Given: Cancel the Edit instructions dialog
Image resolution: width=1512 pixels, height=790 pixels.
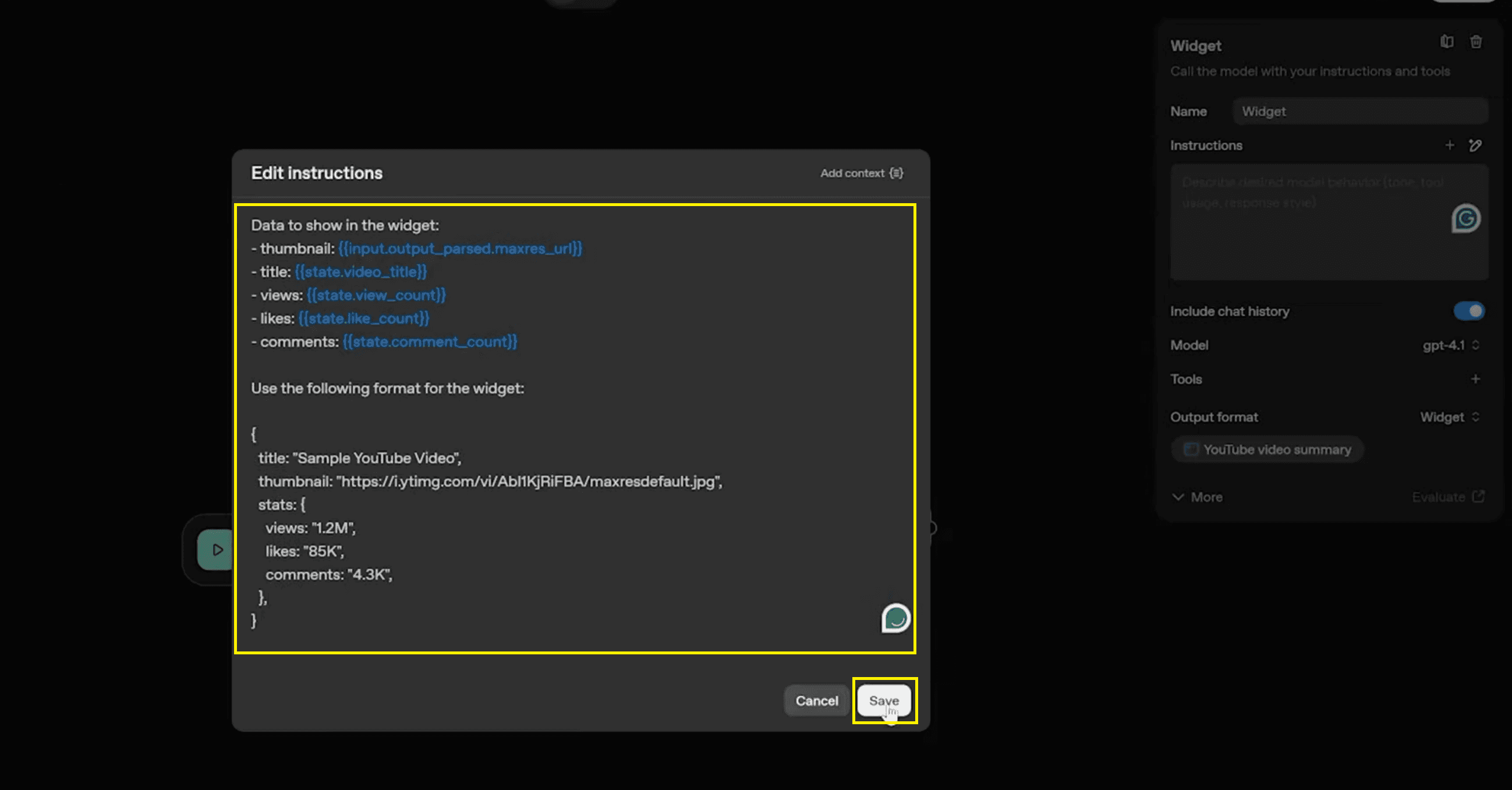Looking at the screenshot, I should pyautogui.click(x=816, y=700).
